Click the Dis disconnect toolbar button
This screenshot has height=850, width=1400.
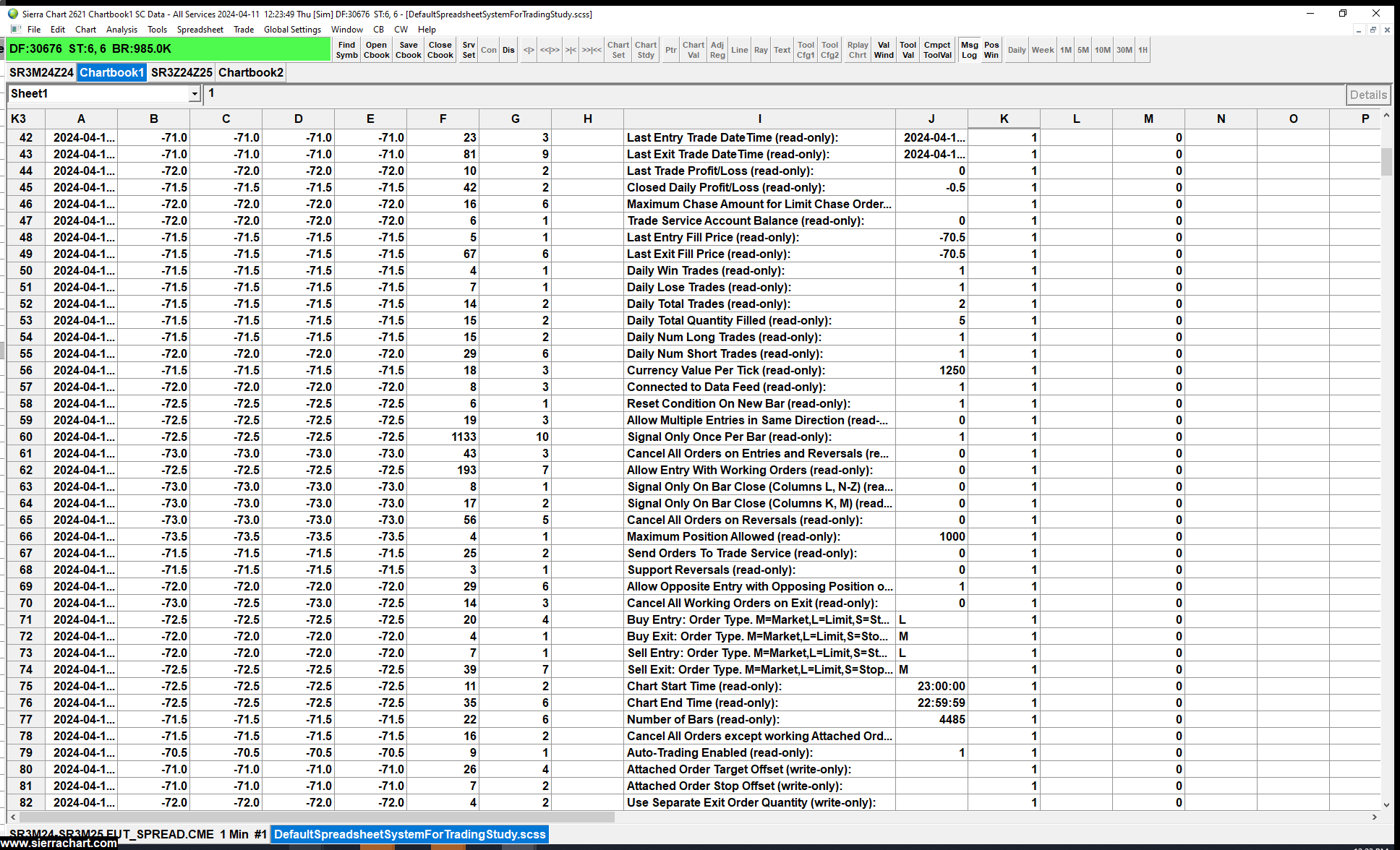click(x=508, y=50)
